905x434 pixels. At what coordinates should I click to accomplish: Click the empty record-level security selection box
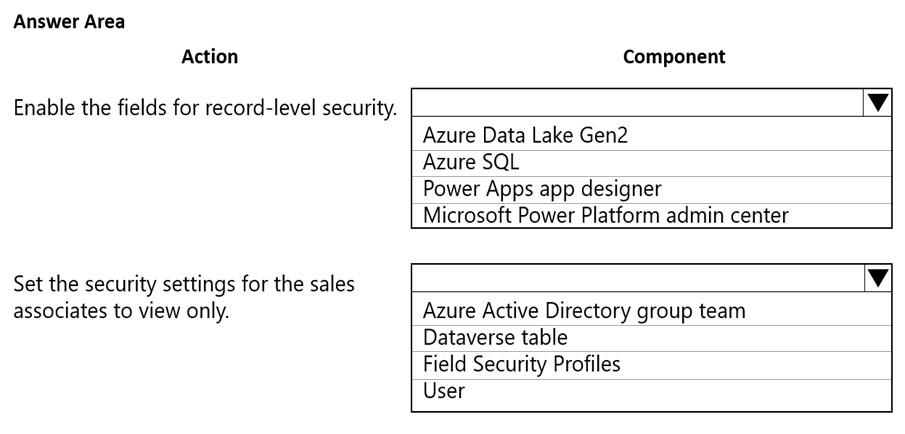(x=637, y=103)
